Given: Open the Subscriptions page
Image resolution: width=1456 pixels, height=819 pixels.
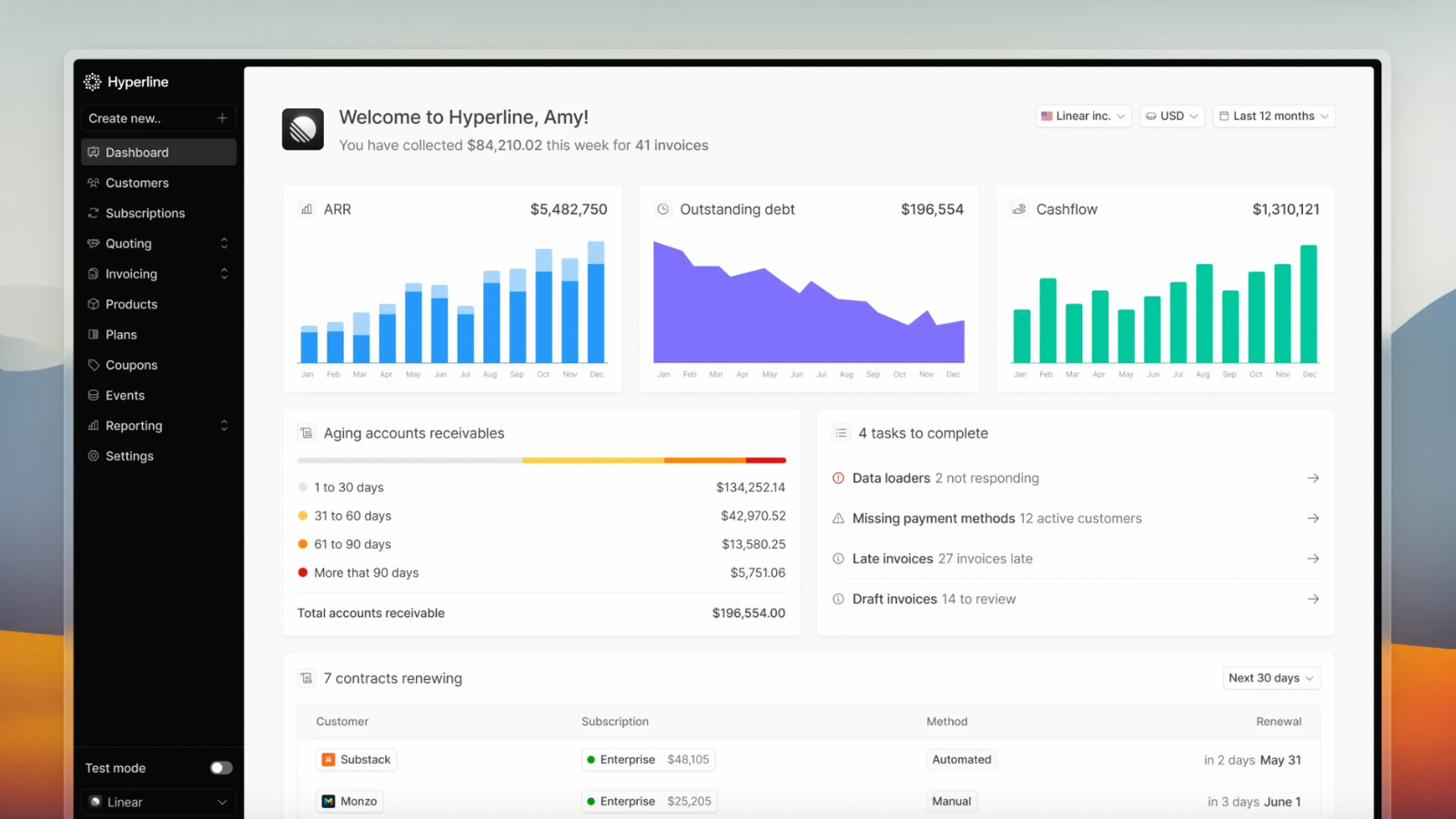Looking at the screenshot, I should pos(145,213).
